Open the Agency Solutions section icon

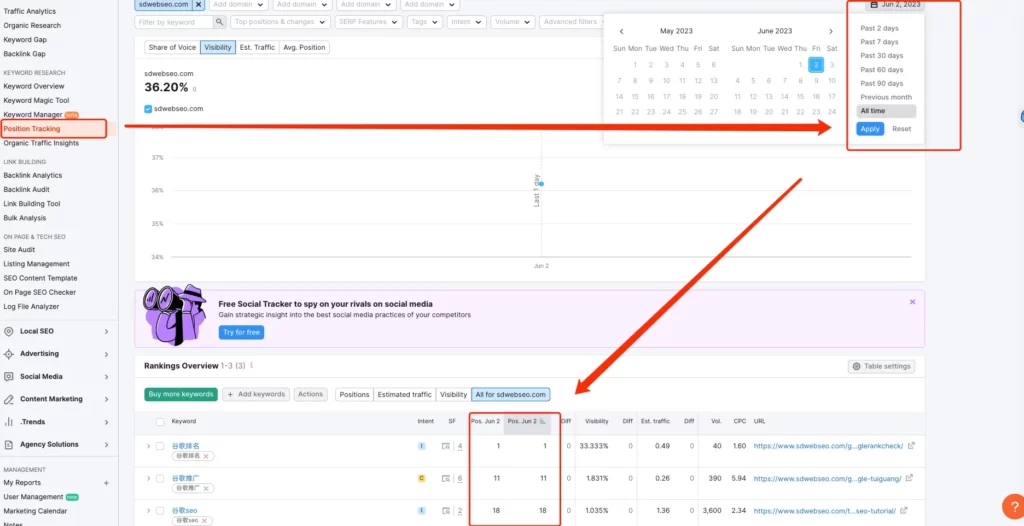tap(8, 444)
